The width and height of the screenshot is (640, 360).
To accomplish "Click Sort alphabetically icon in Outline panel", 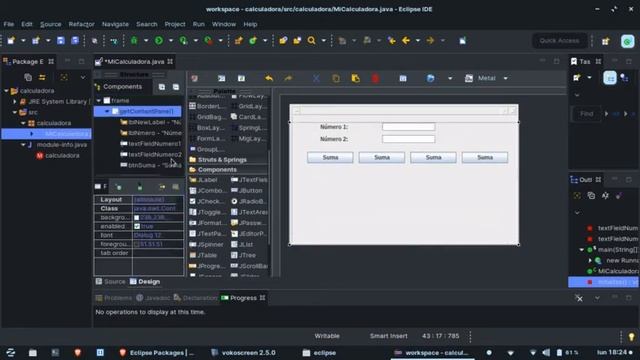I will click(605, 196).
